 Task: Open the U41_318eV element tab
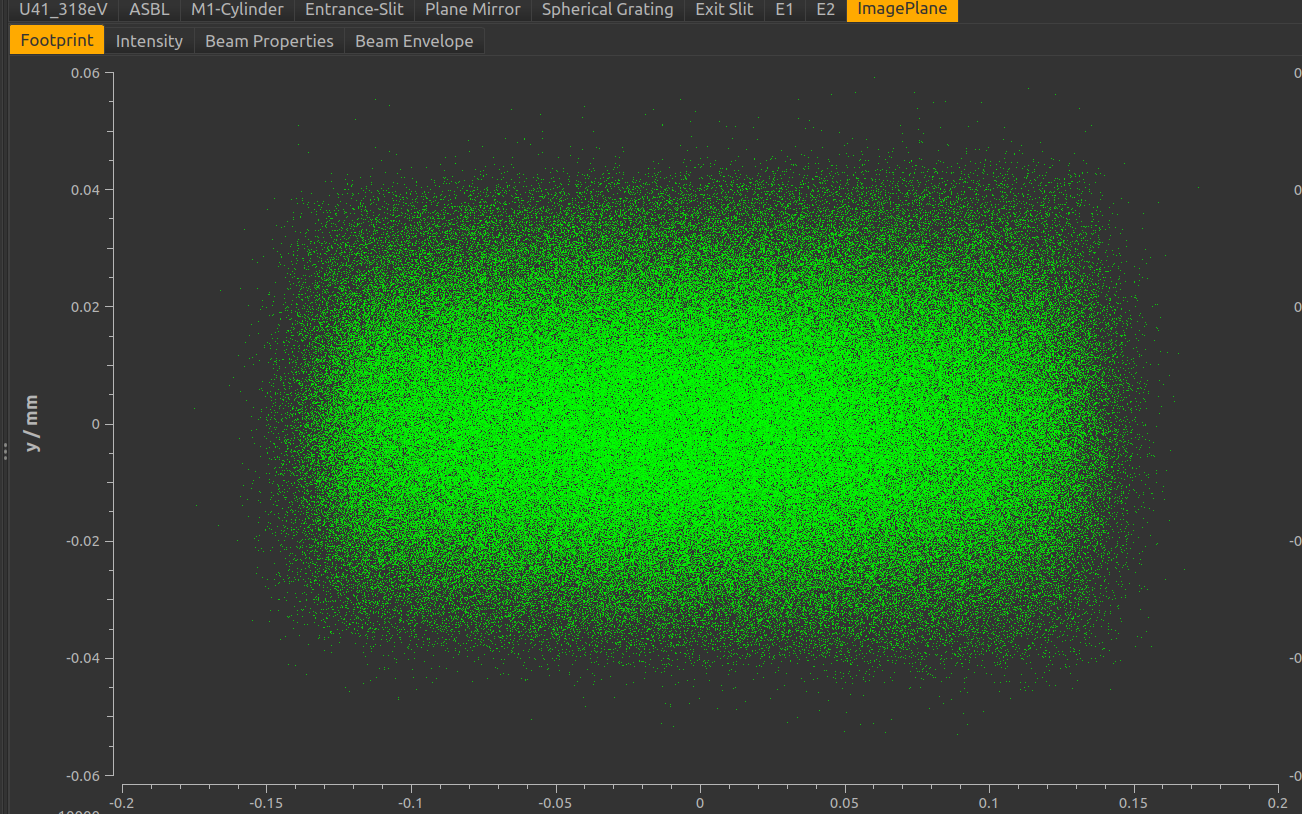(63, 10)
